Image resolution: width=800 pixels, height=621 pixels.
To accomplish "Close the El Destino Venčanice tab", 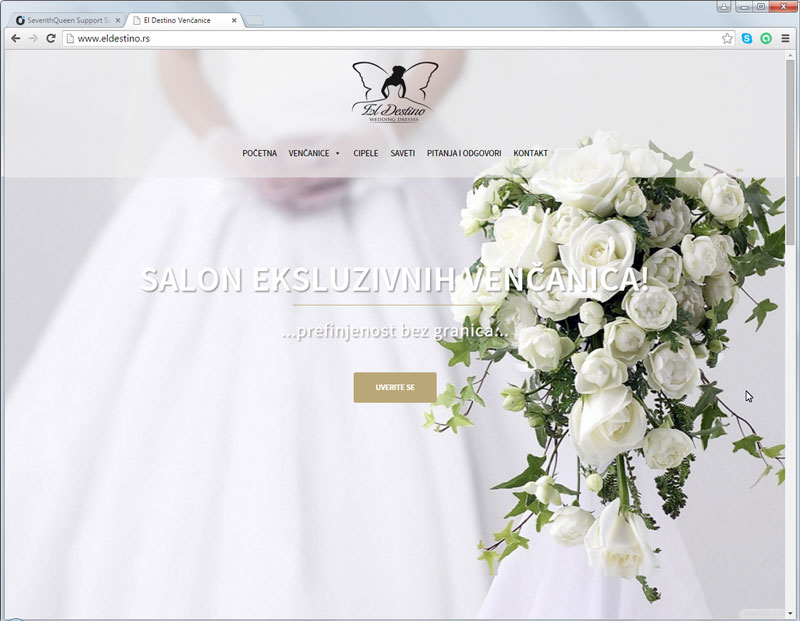I will pyautogui.click(x=234, y=20).
